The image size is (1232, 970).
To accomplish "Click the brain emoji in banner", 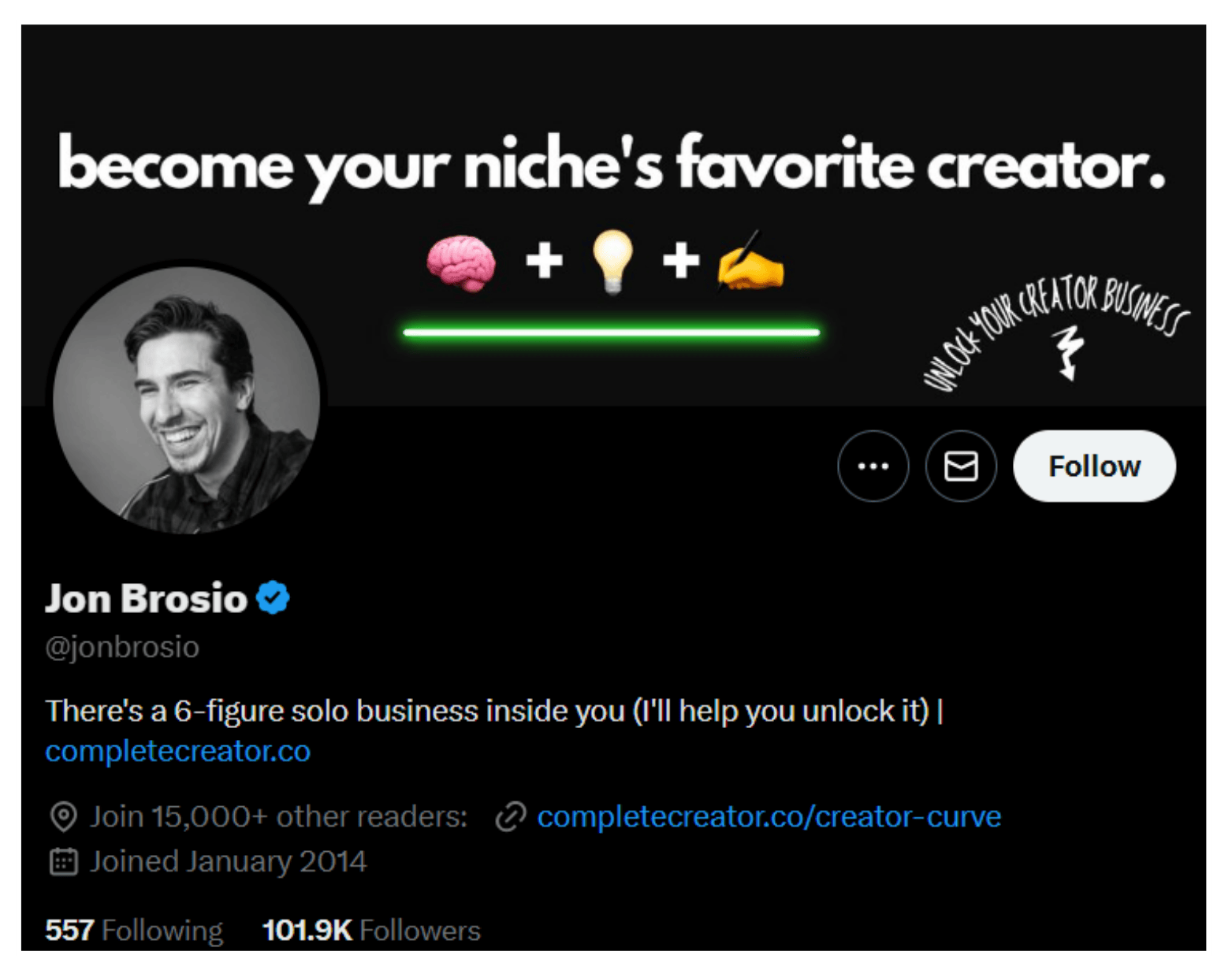I will point(461,262).
